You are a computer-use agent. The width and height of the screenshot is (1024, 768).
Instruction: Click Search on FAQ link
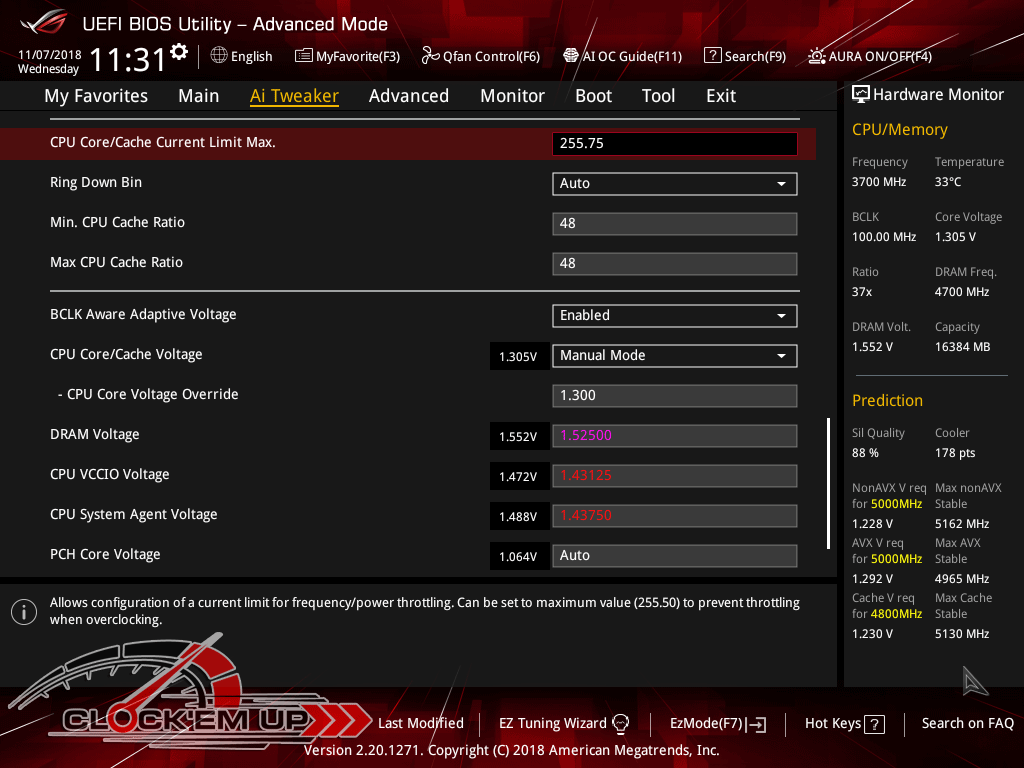(x=967, y=723)
